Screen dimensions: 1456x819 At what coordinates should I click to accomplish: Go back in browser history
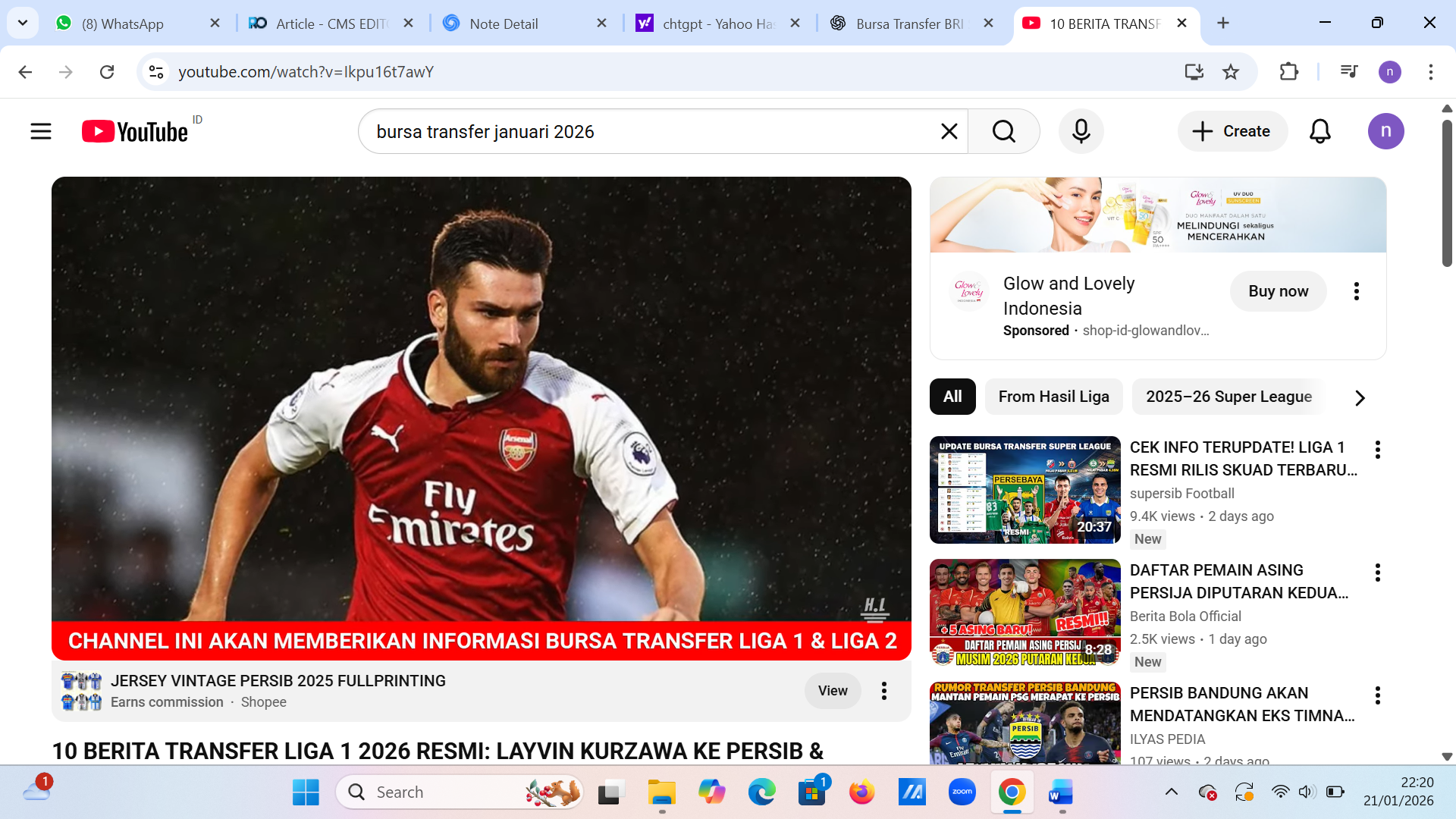coord(25,72)
